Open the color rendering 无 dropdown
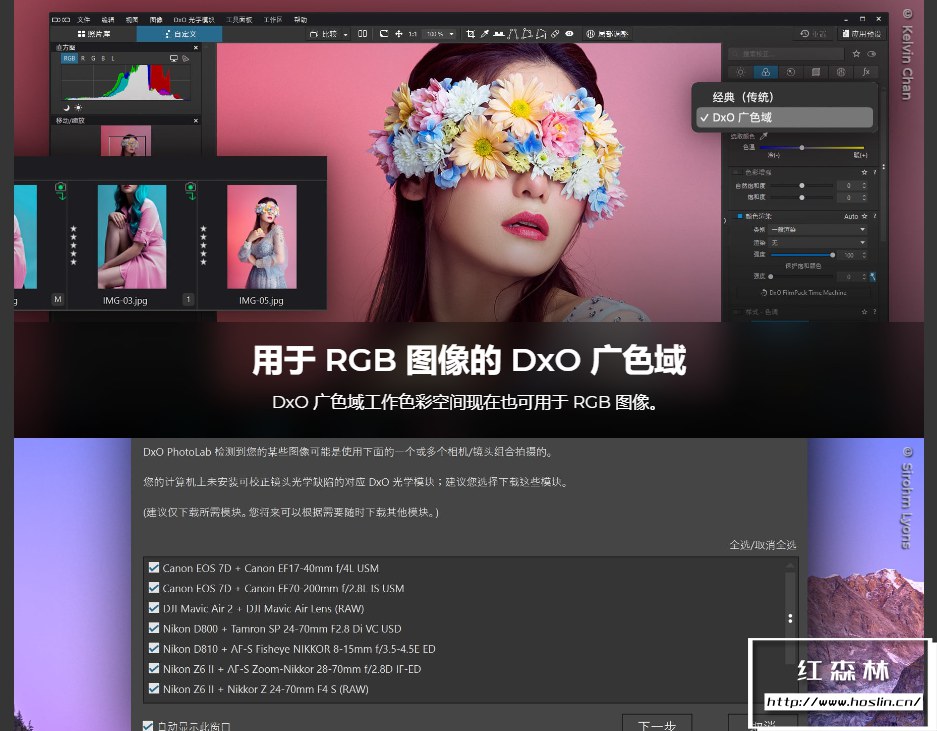 click(x=817, y=243)
